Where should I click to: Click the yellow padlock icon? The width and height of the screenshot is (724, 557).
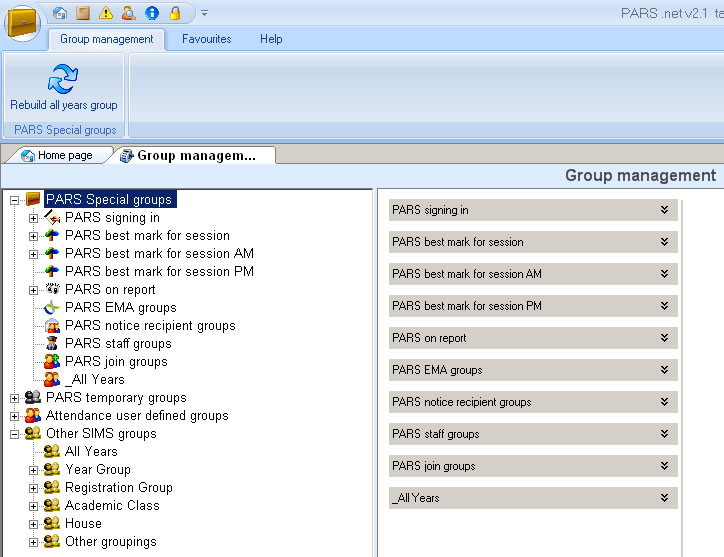click(x=175, y=13)
